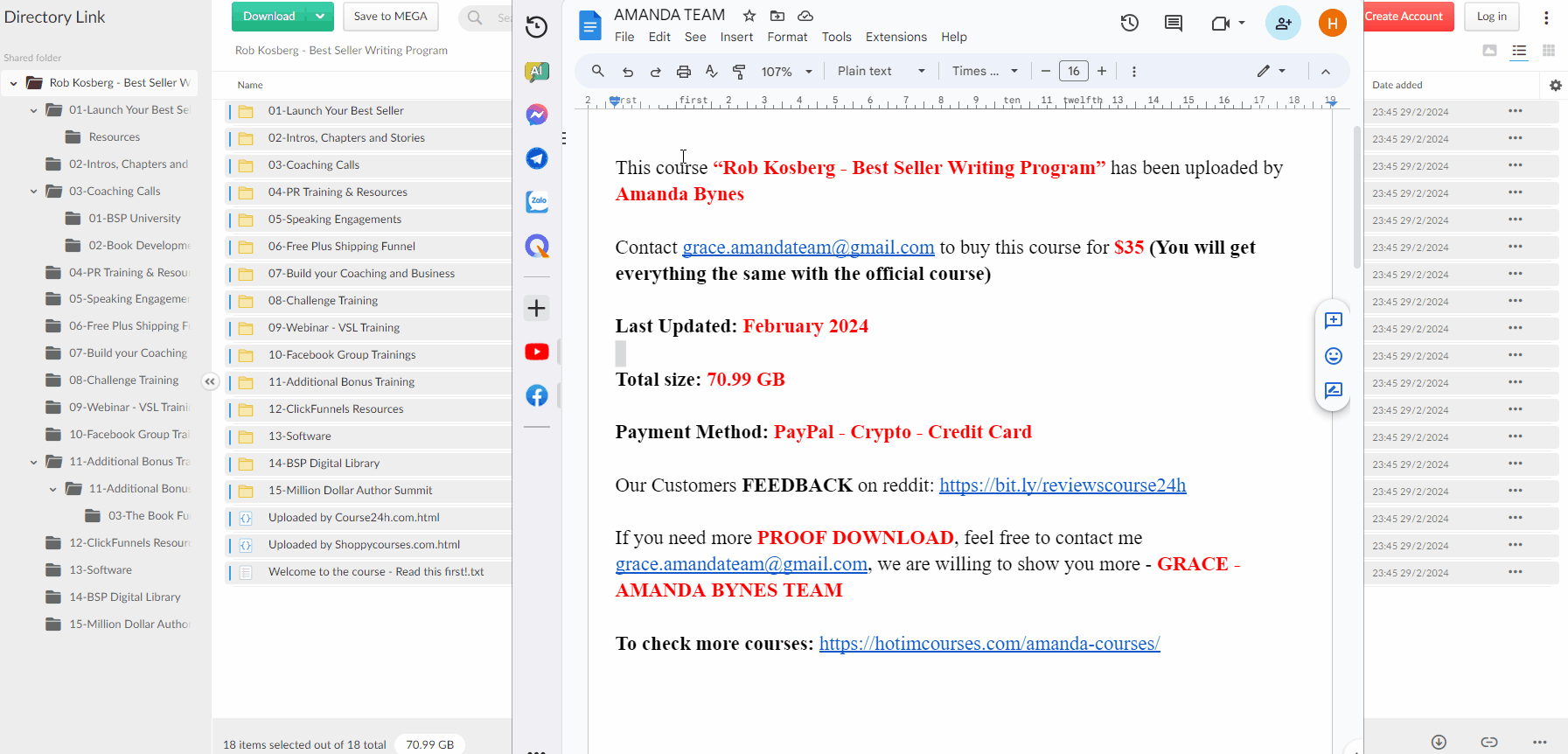Open the bit.ly reviewscourse24h link
The height and width of the screenshot is (754, 1568).
tap(1063, 485)
